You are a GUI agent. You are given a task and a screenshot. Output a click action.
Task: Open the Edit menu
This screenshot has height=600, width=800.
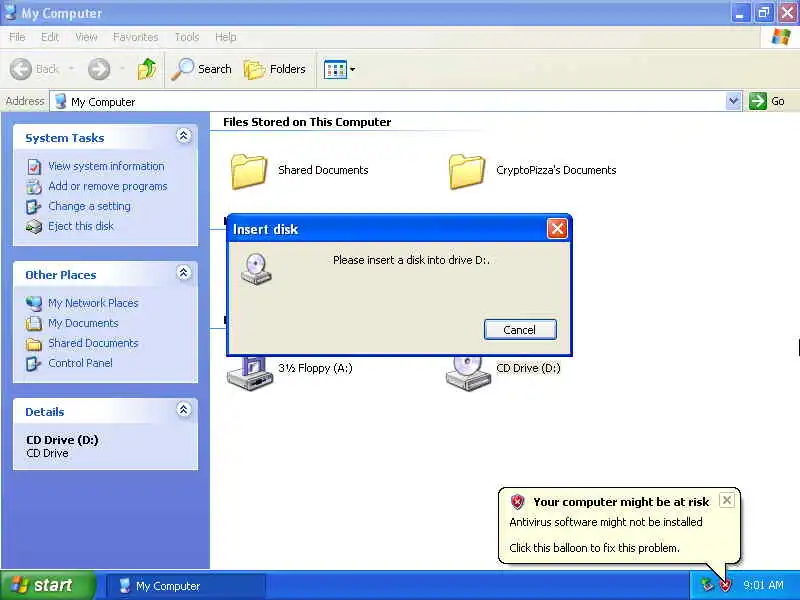pos(49,37)
